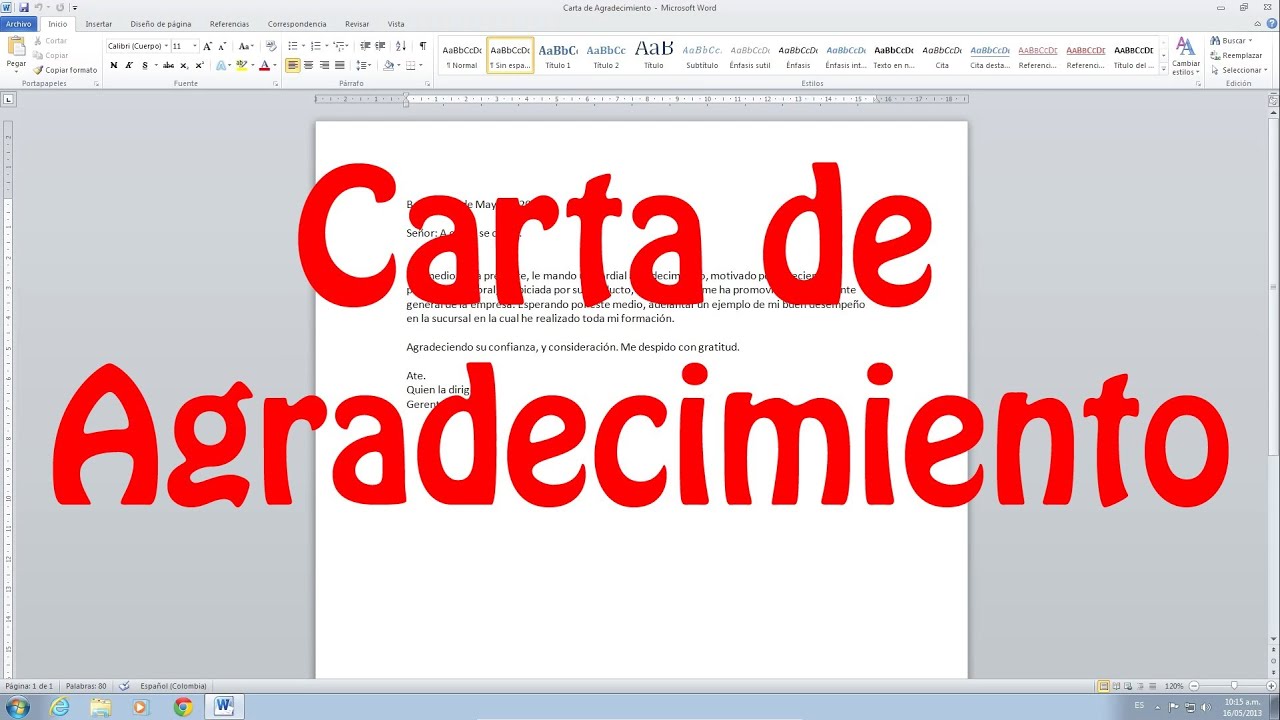Toggle bold with the N button

tap(113, 65)
